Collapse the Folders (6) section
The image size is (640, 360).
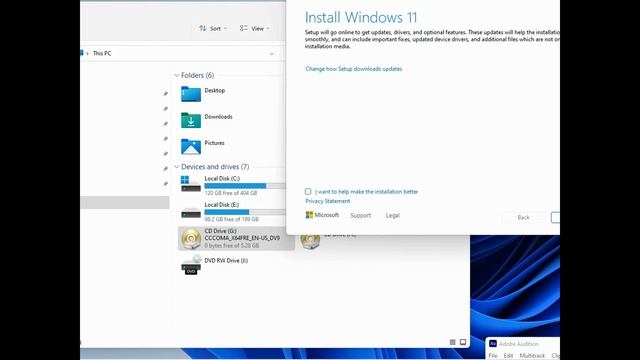pyautogui.click(x=177, y=75)
